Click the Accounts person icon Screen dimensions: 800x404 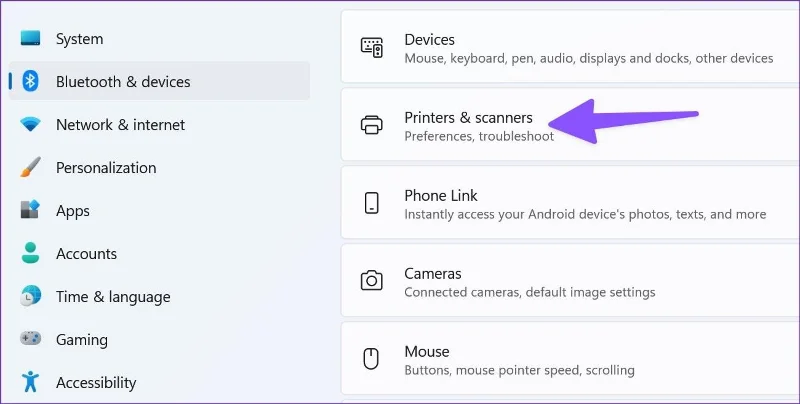click(x=30, y=253)
